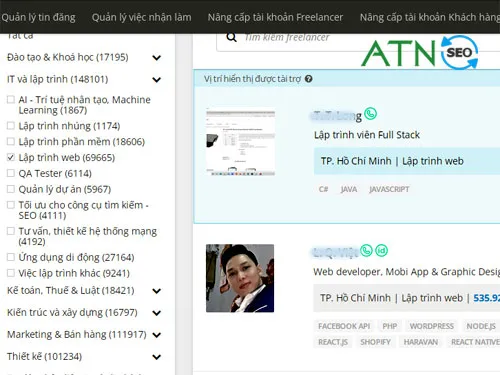
Task: Click the C# skill tag
Action: pos(323,189)
